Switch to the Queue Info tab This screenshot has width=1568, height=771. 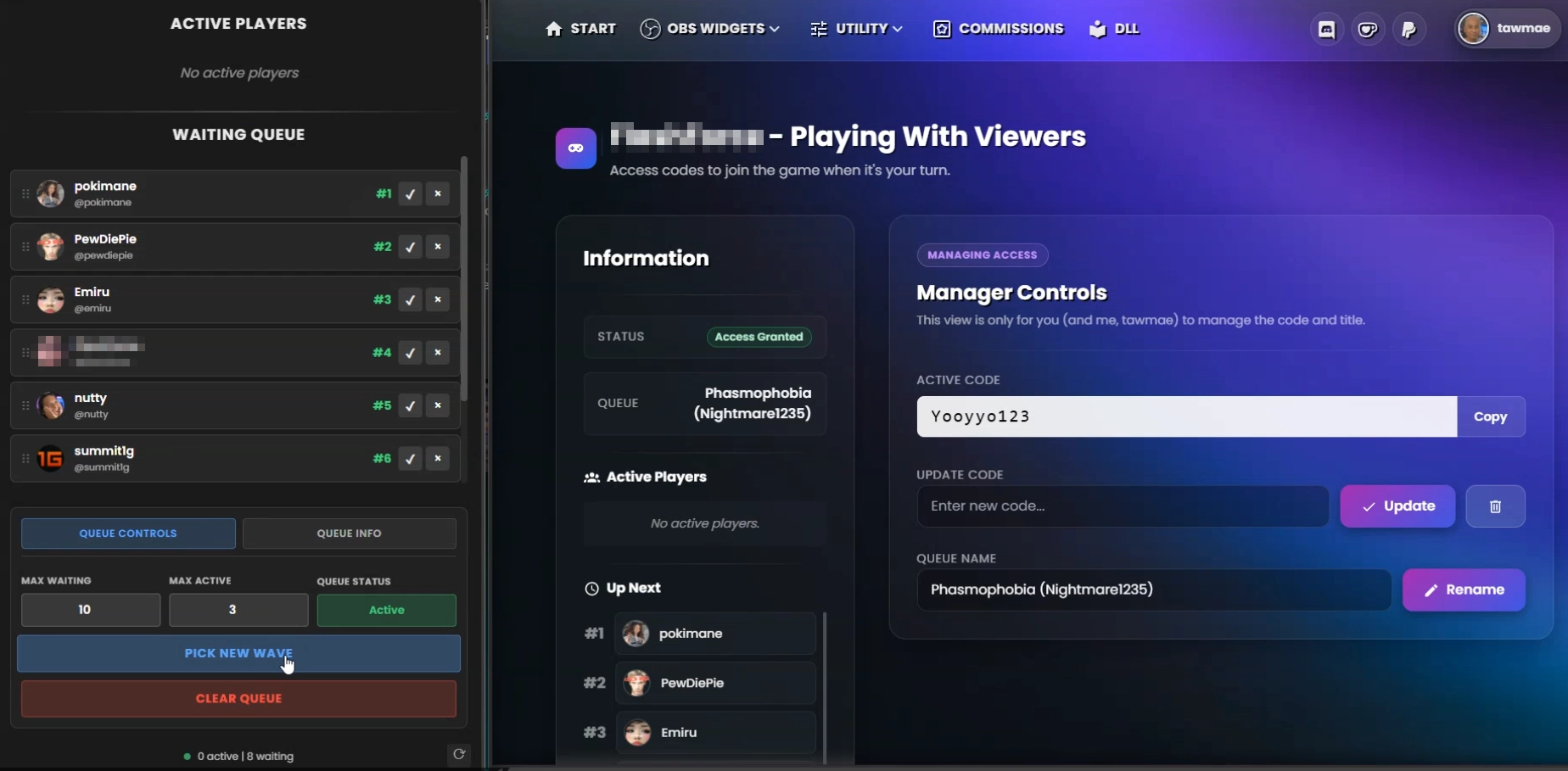coord(349,534)
